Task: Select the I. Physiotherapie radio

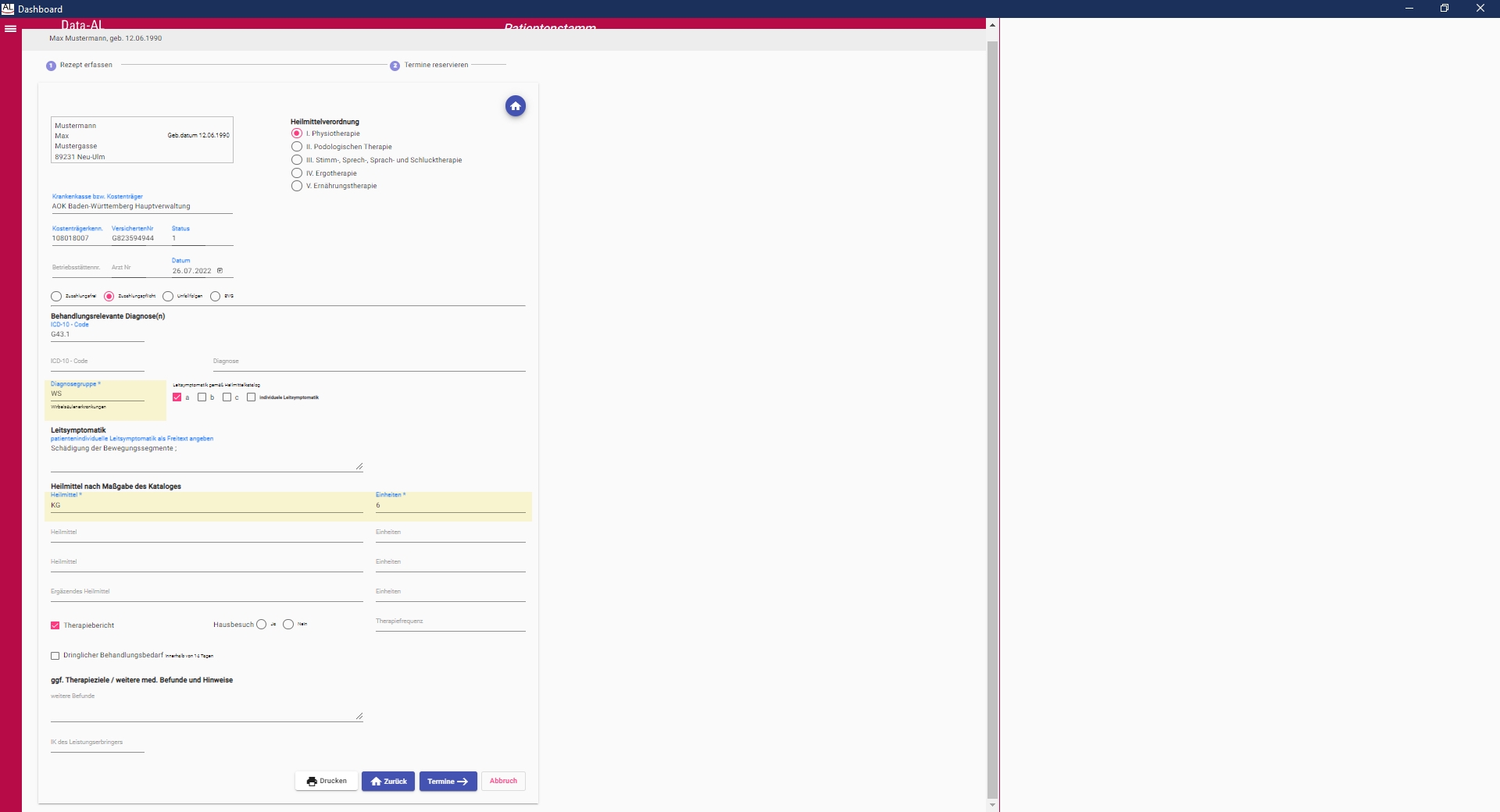Action: click(x=297, y=134)
